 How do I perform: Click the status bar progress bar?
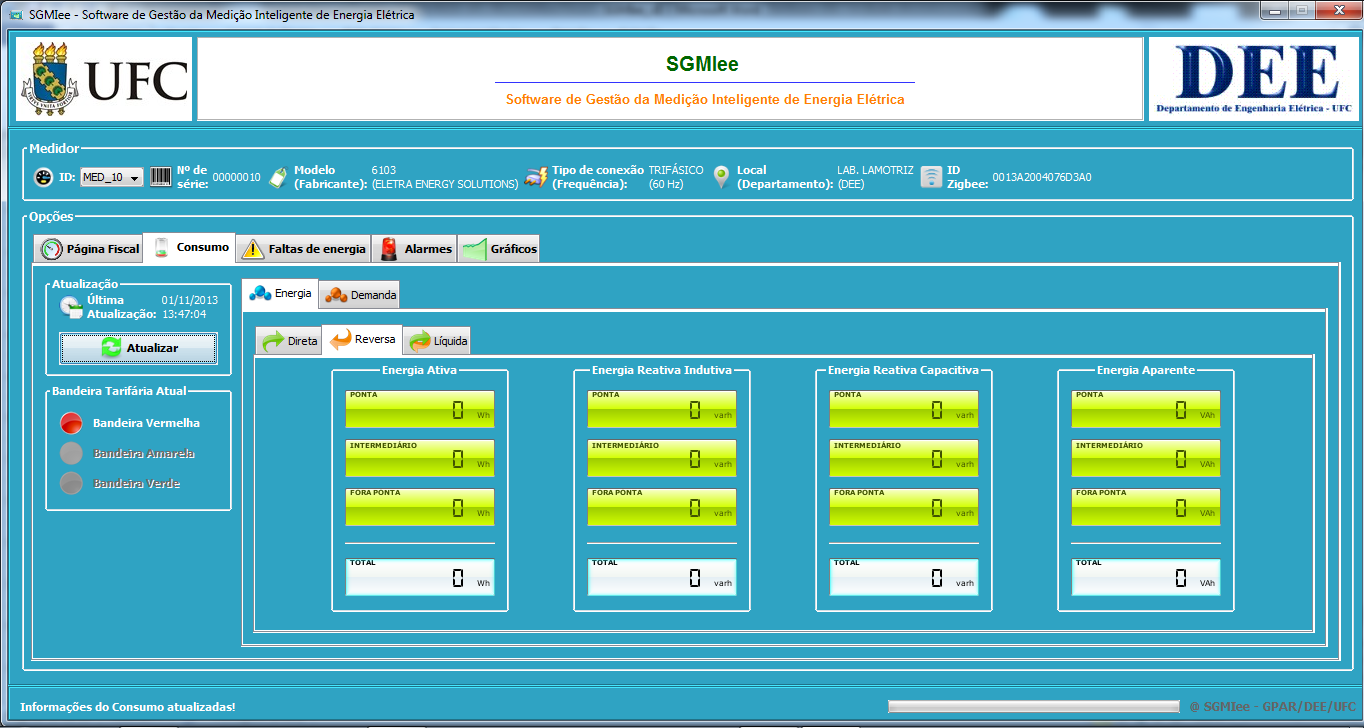[1033, 707]
